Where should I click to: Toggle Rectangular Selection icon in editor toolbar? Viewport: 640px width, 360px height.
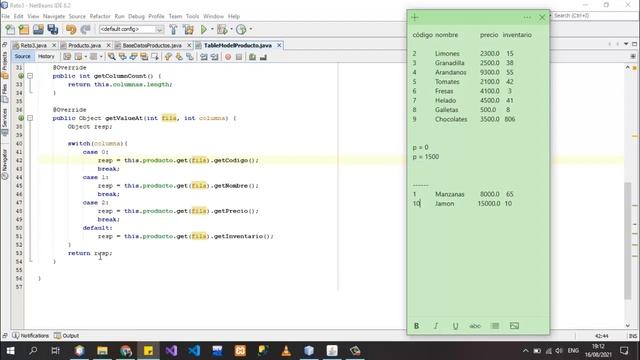coord(155,57)
